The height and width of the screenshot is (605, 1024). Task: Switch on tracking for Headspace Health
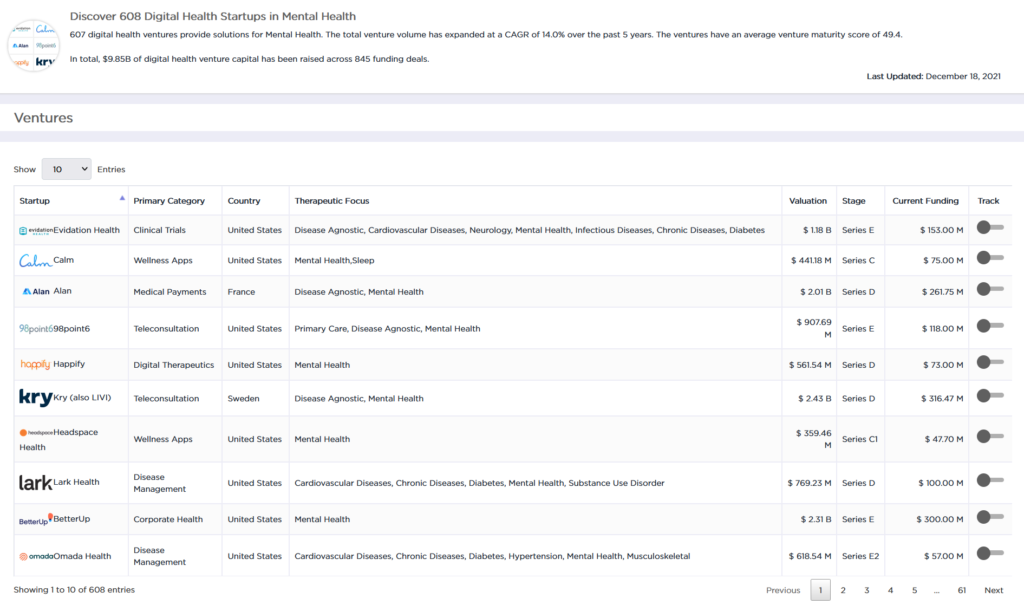[989, 436]
